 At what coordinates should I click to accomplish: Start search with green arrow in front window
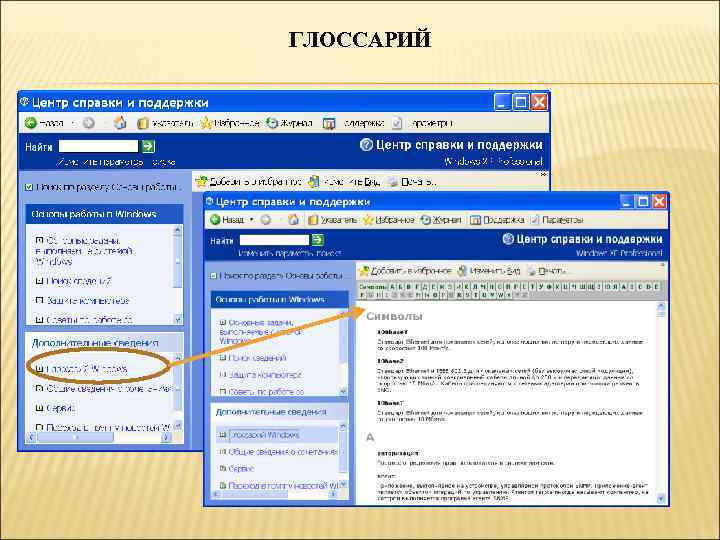click(x=318, y=240)
